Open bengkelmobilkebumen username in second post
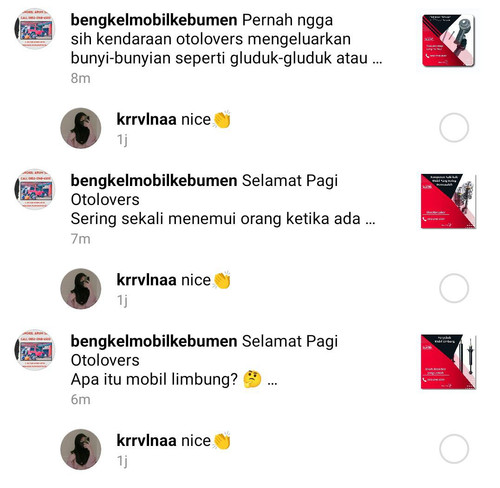Image resolution: width=500 pixels, height=488 pixels. [154, 181]
